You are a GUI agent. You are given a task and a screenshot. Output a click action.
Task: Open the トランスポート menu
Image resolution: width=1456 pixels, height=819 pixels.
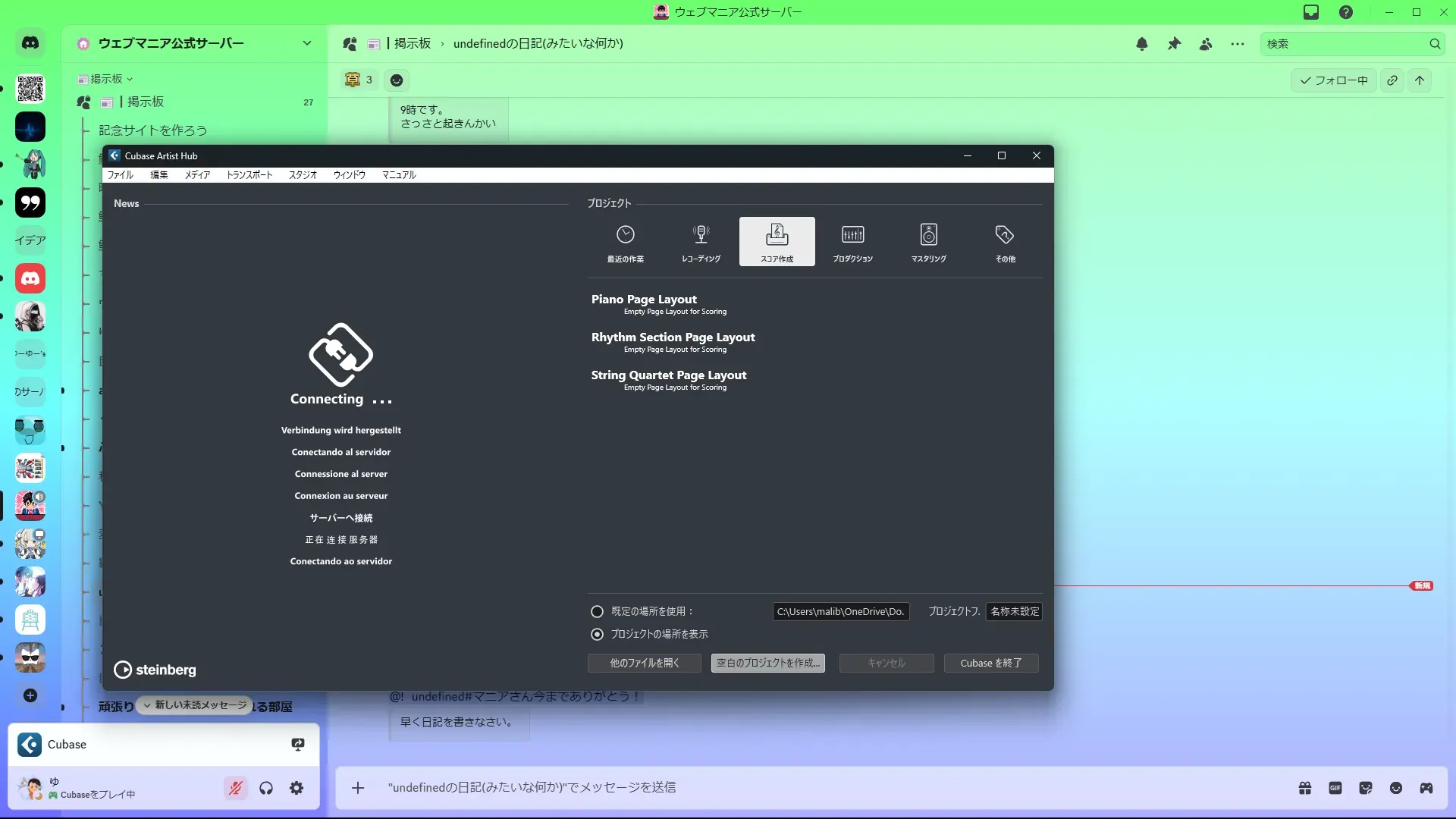click(x=249, y=174)
